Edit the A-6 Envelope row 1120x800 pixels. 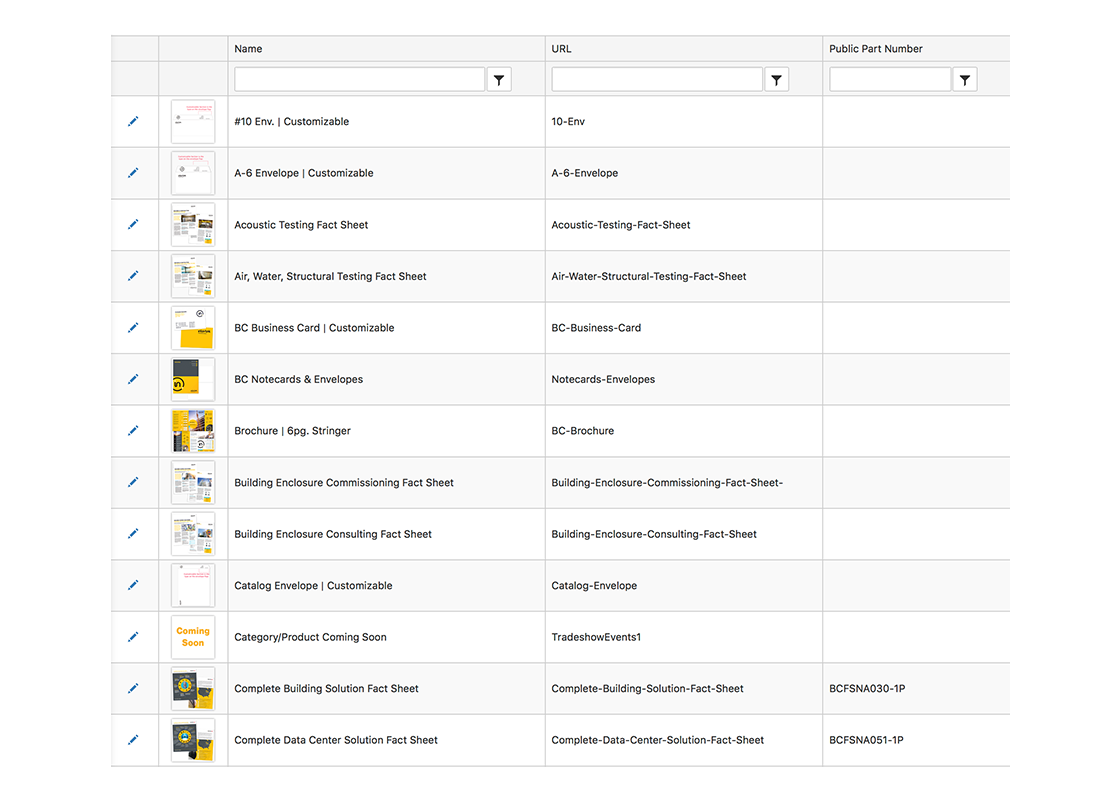[133, 173]
